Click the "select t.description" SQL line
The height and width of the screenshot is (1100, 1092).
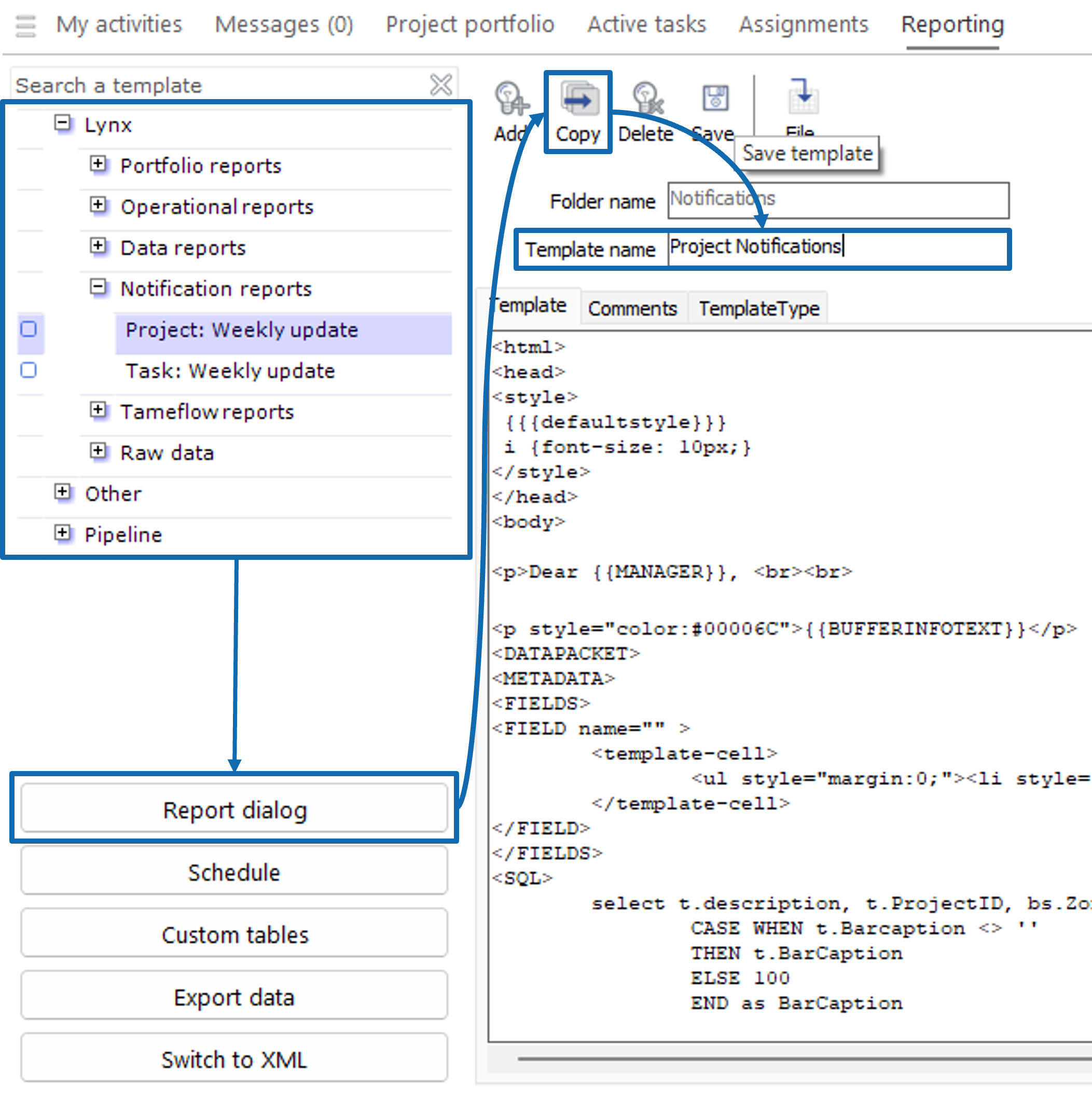point(841,903)
